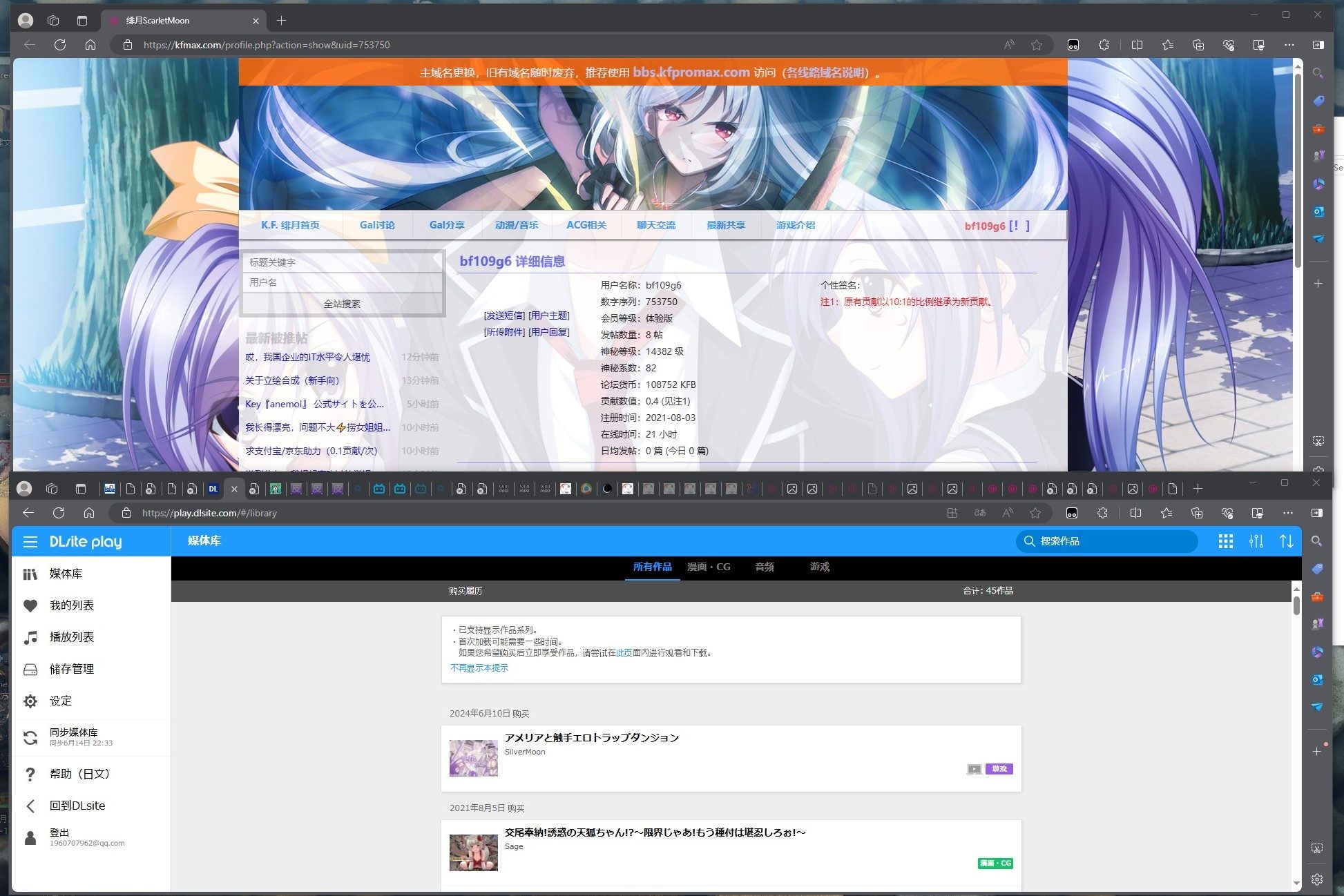Open DLsite play hamburger menu icon
Image resolution: width=1344 pixels, height=896 pixels.
[x=30, y=542]
